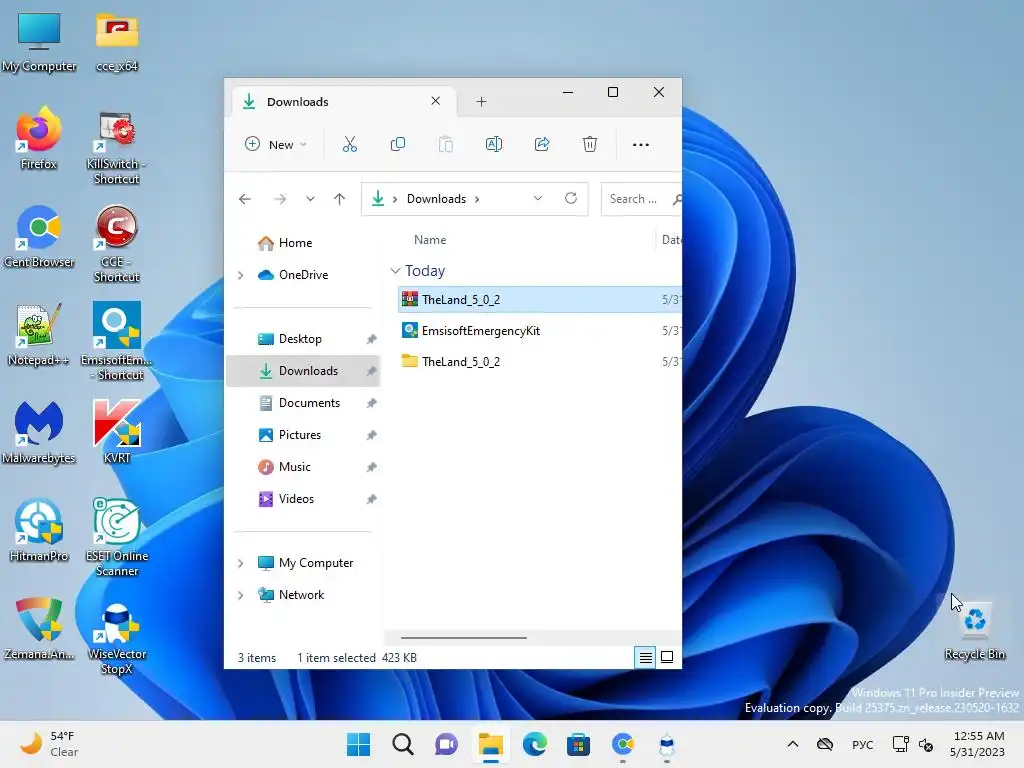
Task: Select the Malwarebytes desktop icon
Action: click(x=39, y=432)
